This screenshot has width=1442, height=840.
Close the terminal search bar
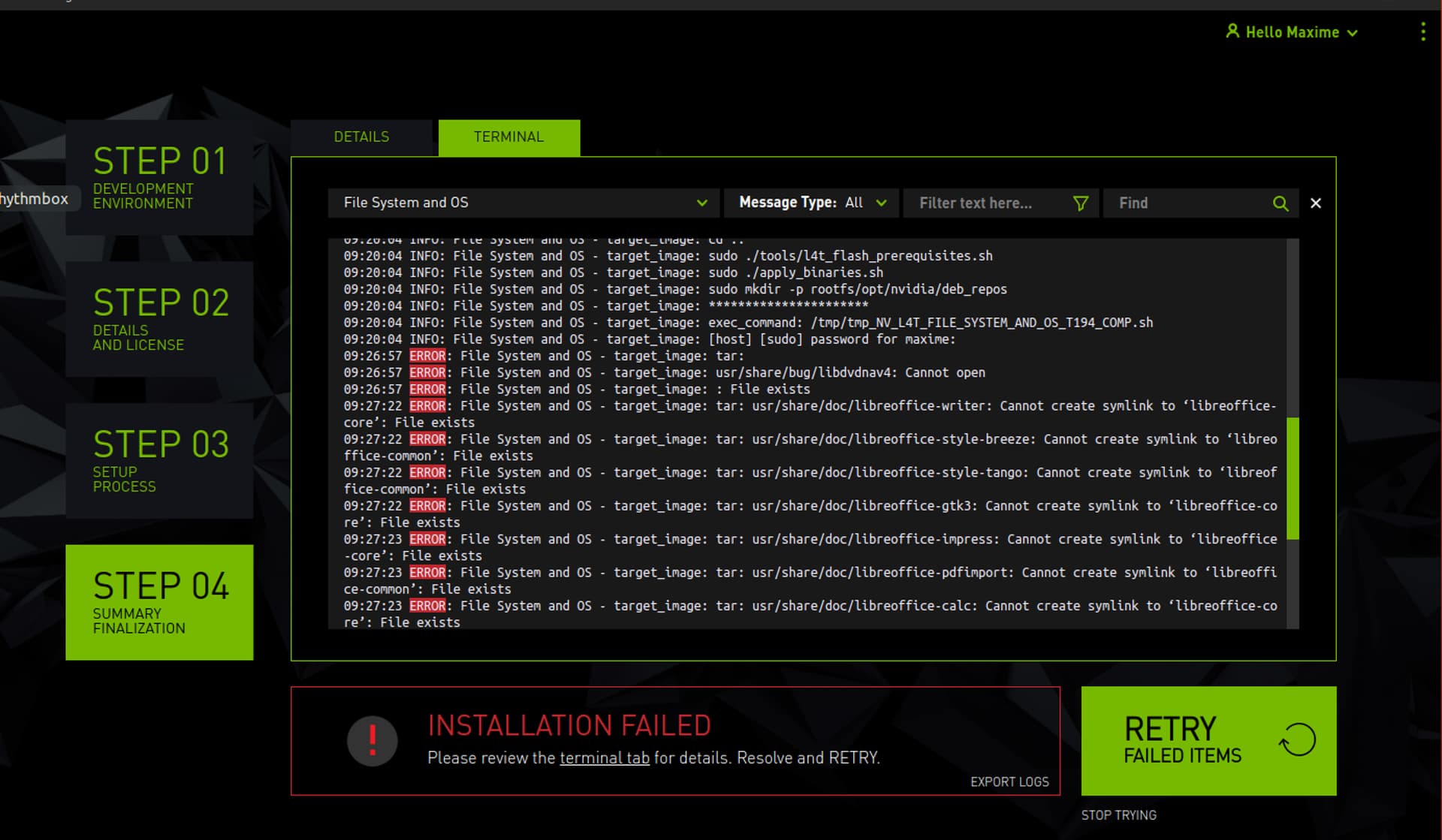1315,203
